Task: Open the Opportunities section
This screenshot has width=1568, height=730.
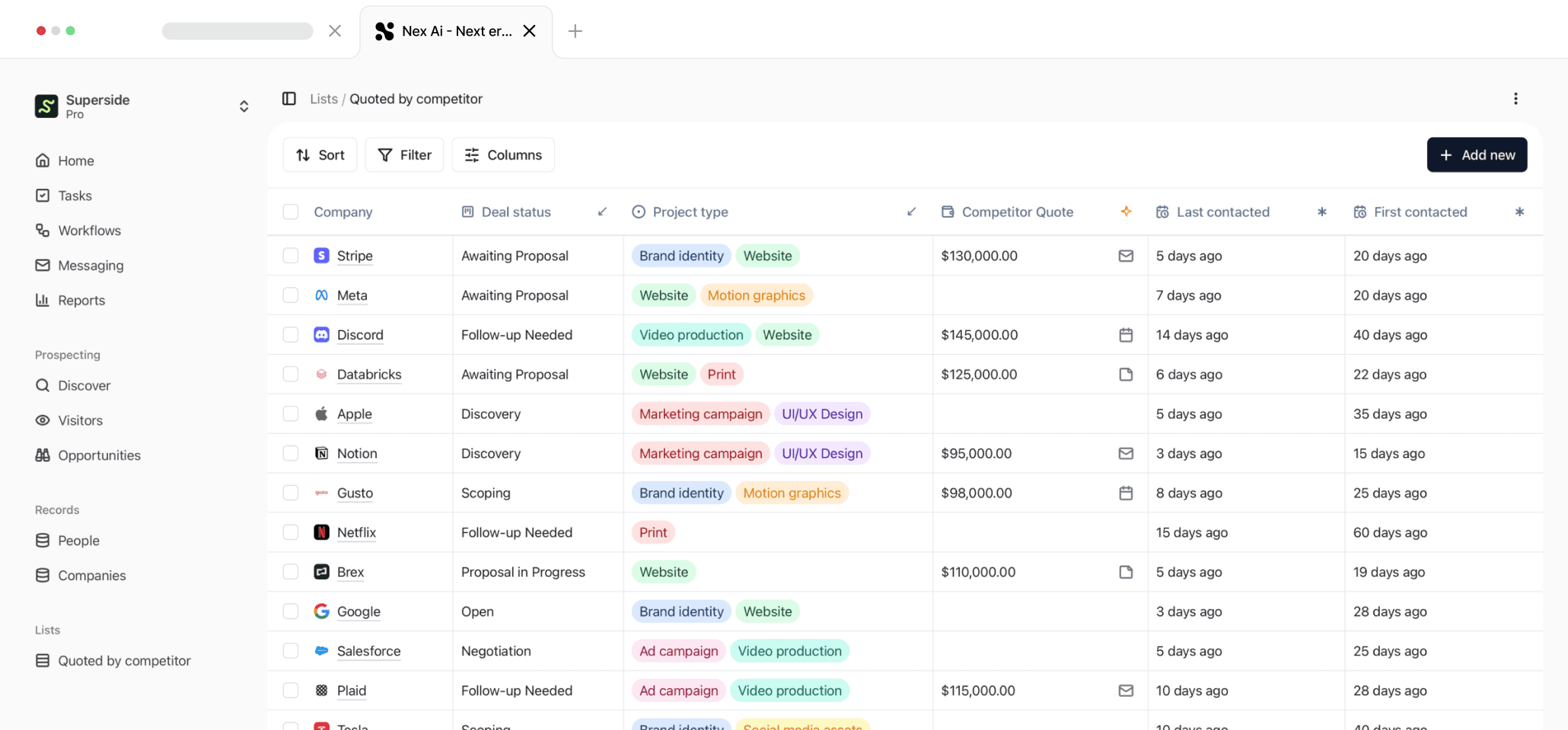Action: (99, 455)
